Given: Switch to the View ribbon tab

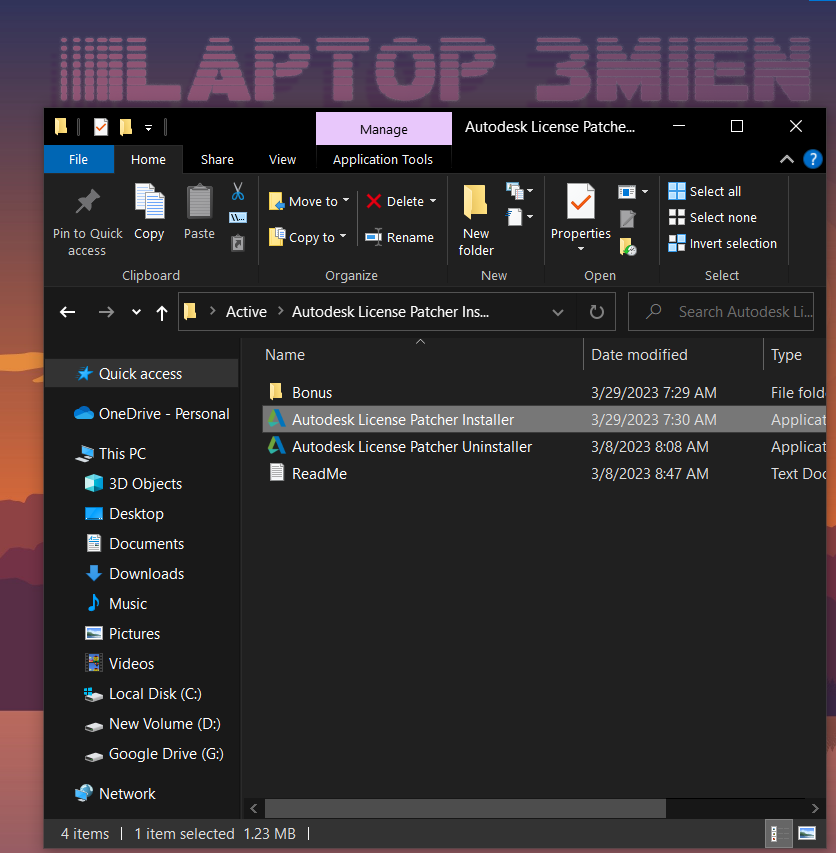Looking at the screenshot, I should coord(282,159).
